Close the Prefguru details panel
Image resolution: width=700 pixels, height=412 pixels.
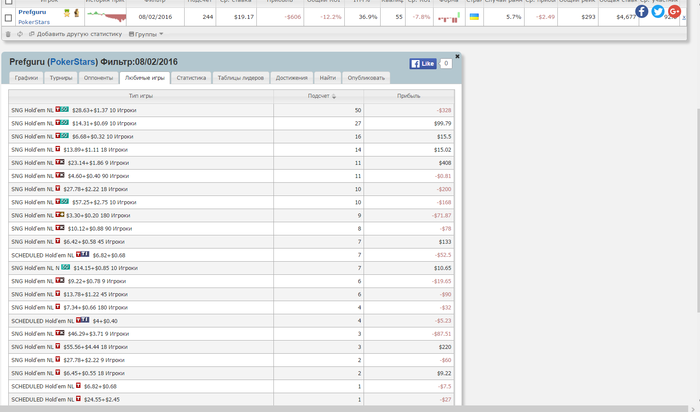(x=457, y=56)
